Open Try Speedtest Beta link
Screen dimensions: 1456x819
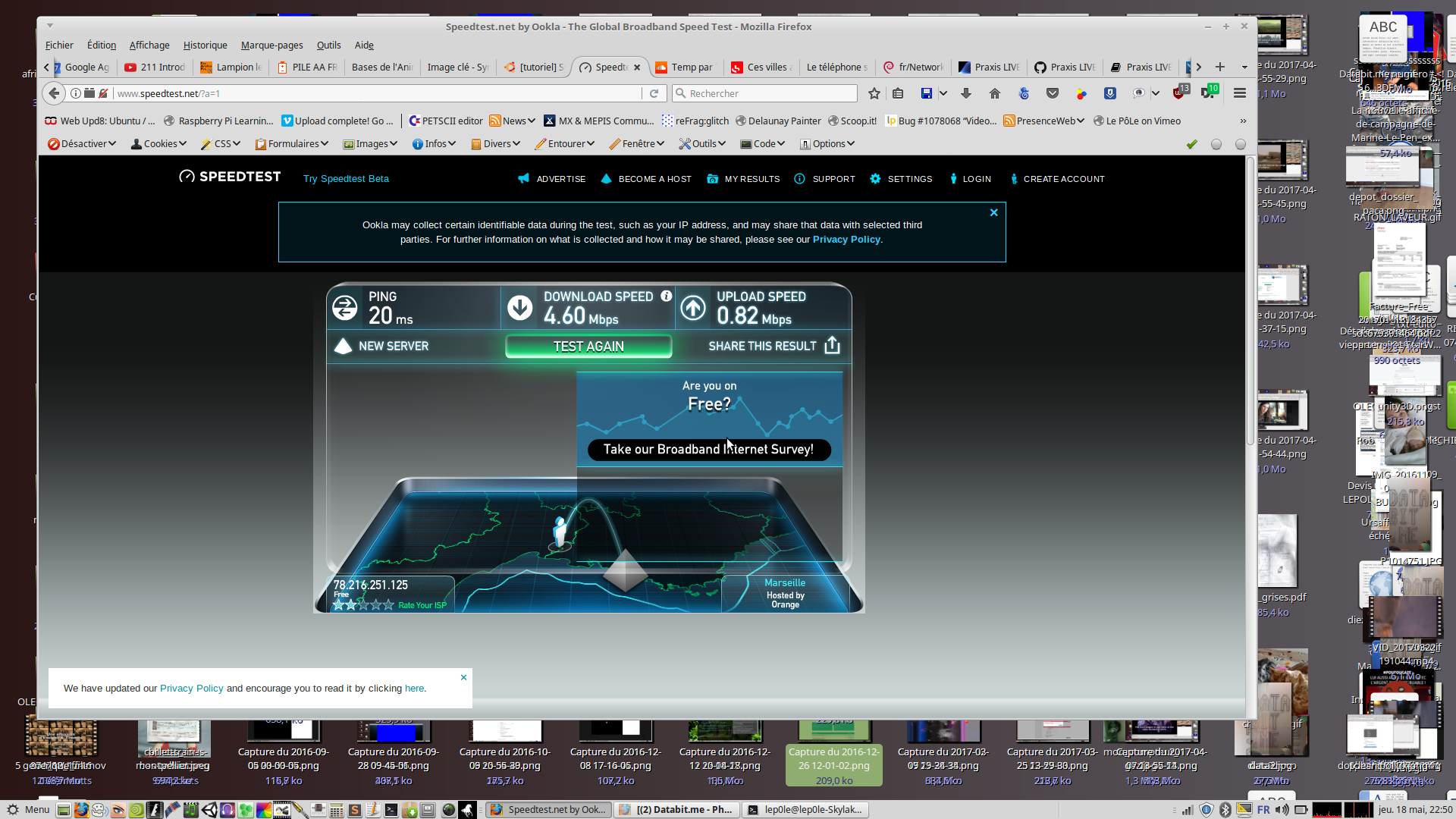pyautogui.click(x=346, y=179)
